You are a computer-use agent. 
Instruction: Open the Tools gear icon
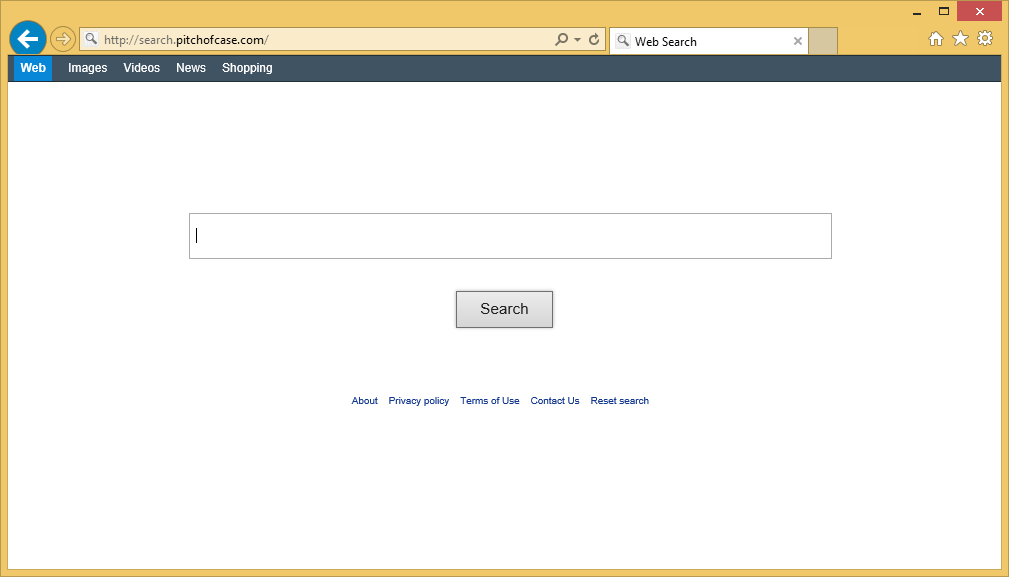[985, 39]
